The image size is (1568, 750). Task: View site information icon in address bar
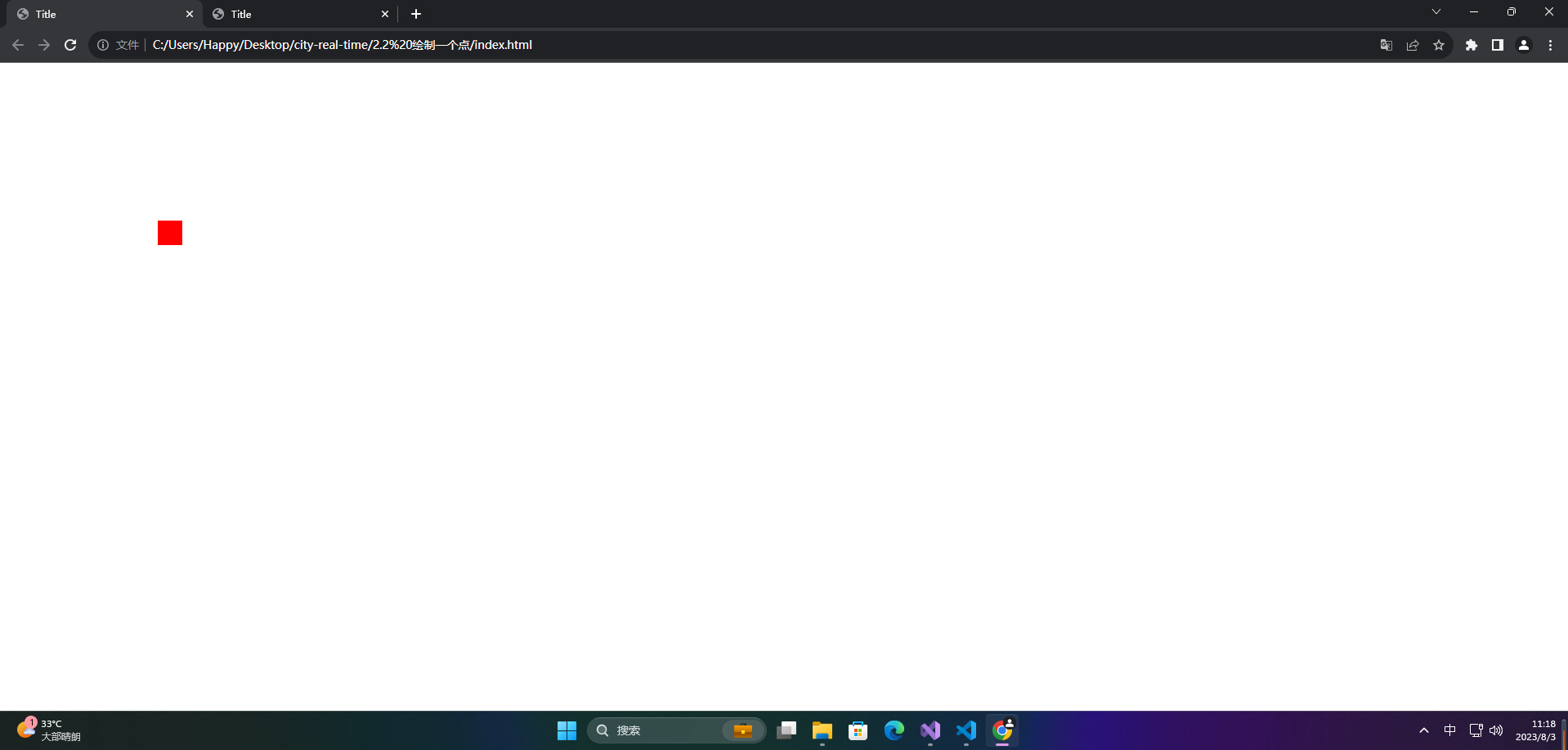(103, 45)
